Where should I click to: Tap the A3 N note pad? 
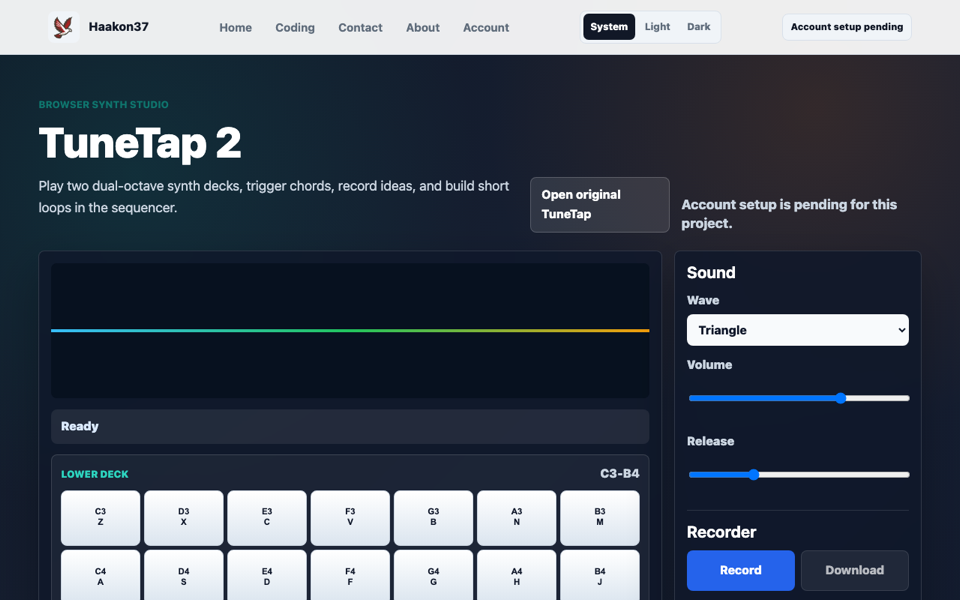click(517, 517)
